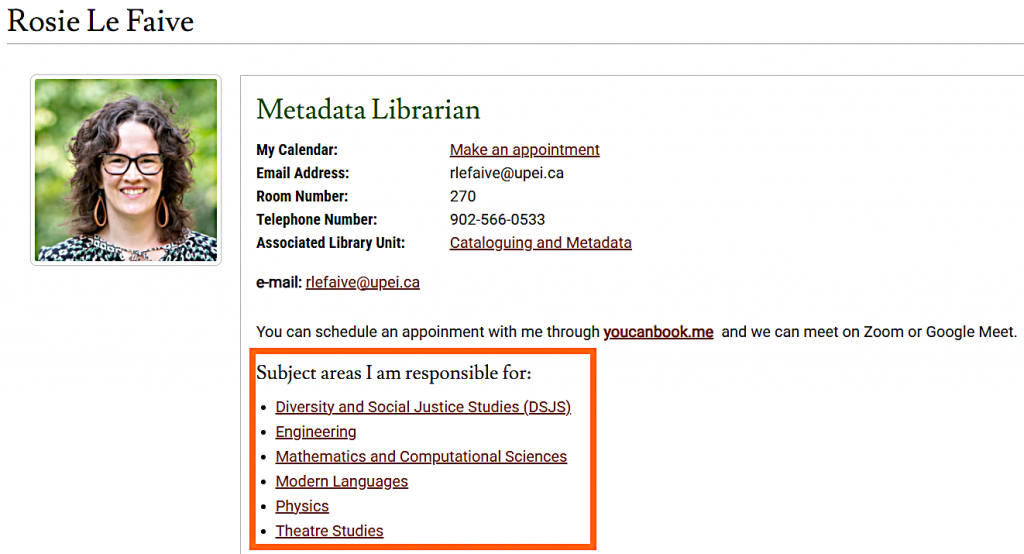Image resolution: width=1024 pixels, height=554 pixels.
Task: Open the youcanbook.me scheduling link
Action: pos(658,332)
